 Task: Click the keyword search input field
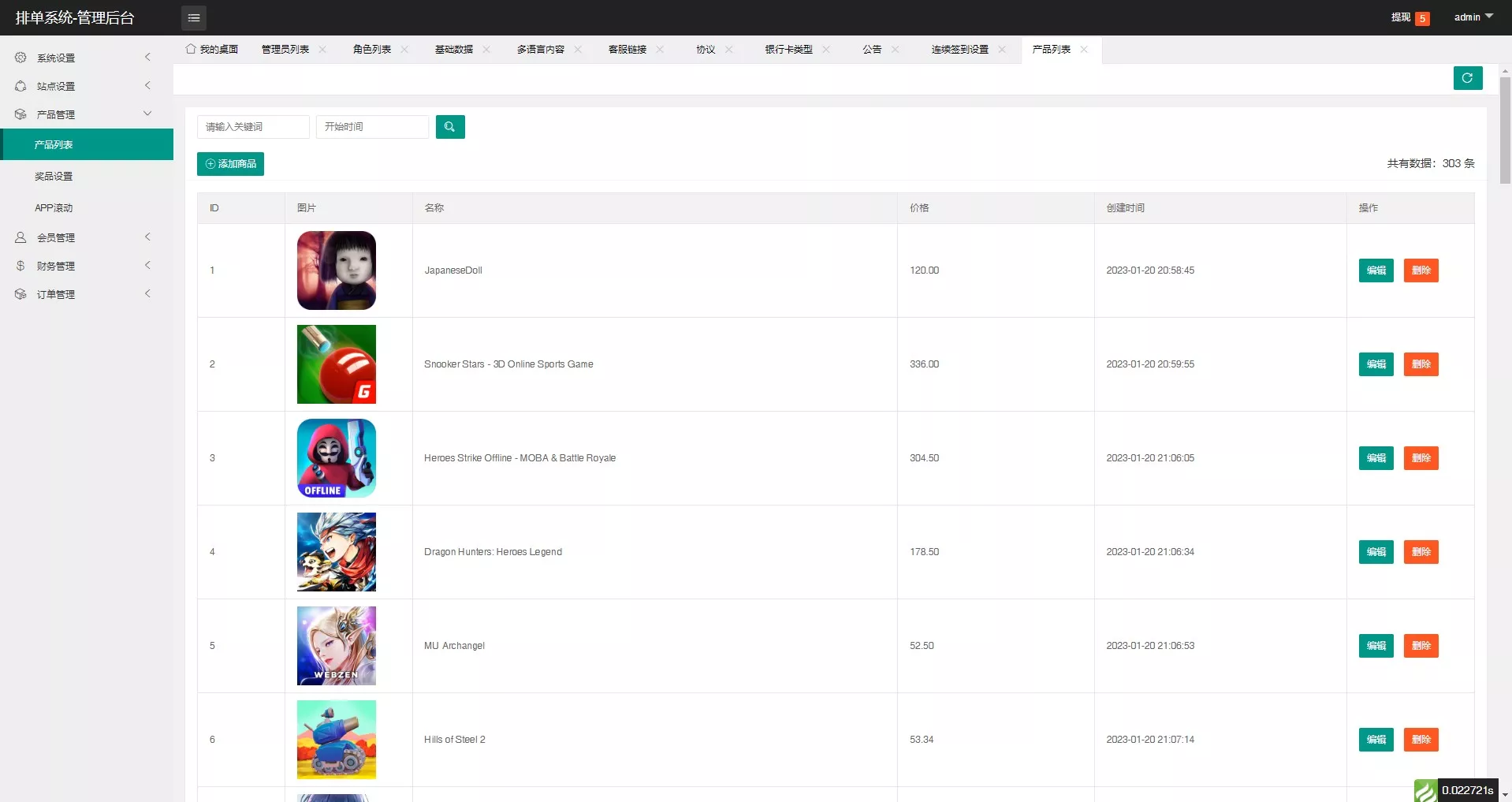252,127
